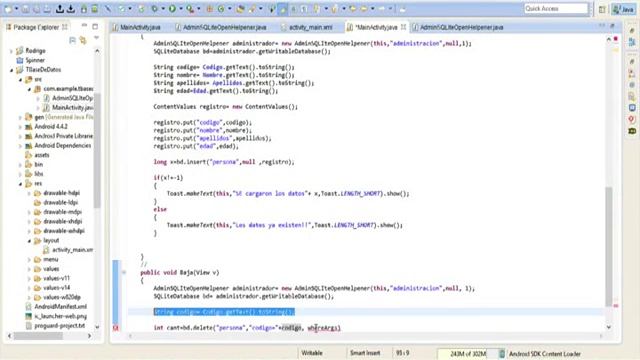The image size is (640, 360).
Task: Open the Run configurations dropdown arrow
Action: [180, 9]
